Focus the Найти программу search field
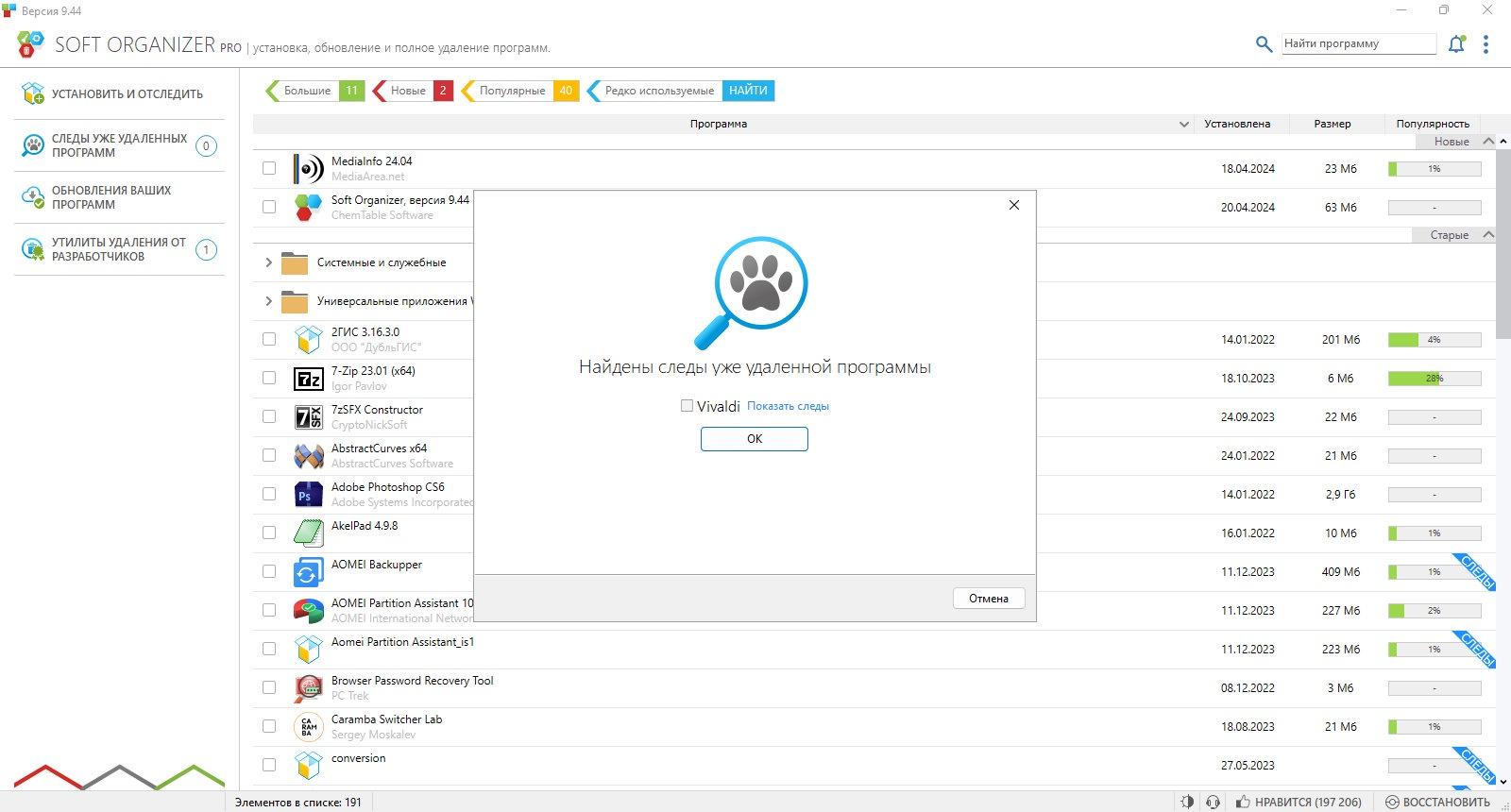 pos(1358,43)
